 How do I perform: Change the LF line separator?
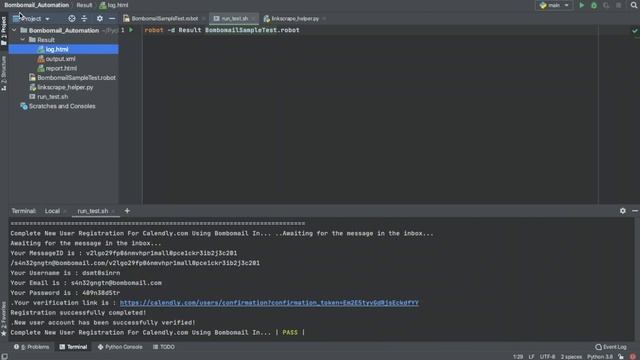(531, 357)
